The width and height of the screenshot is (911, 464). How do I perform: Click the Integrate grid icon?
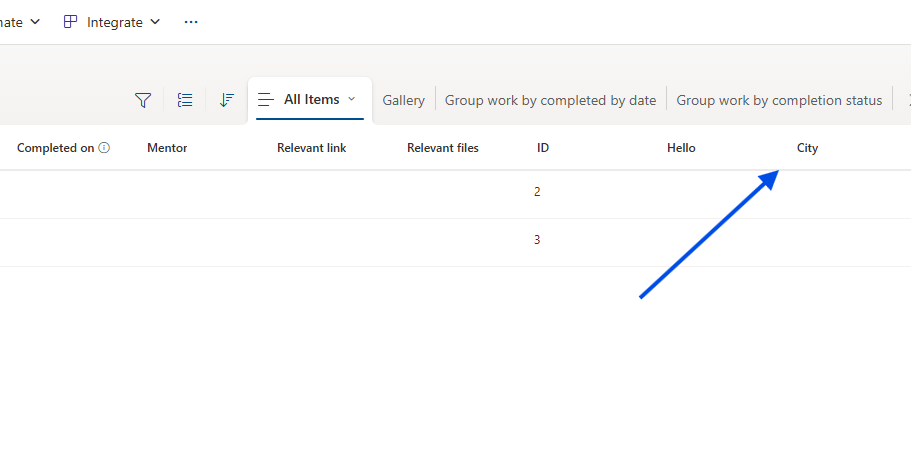pyautogui.click(x=71, y=22)
